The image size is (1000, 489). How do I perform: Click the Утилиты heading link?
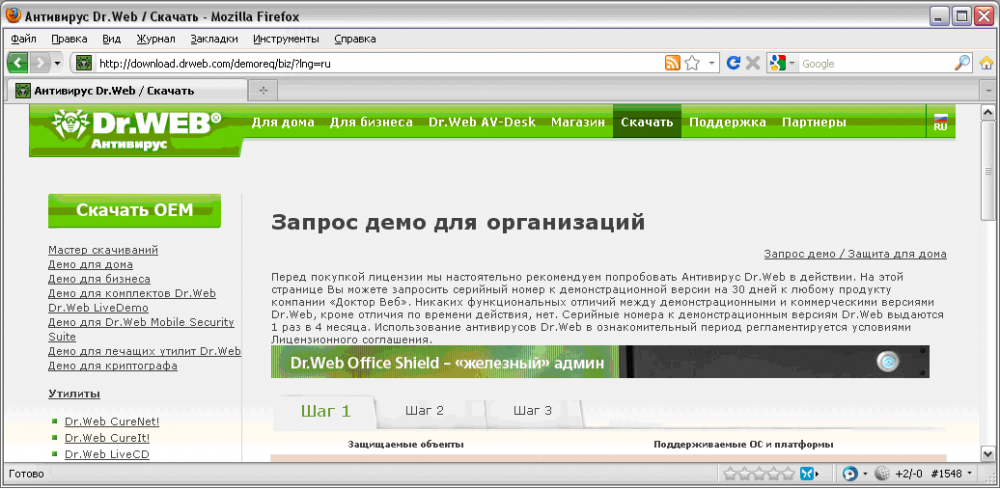tap(74, 393)
